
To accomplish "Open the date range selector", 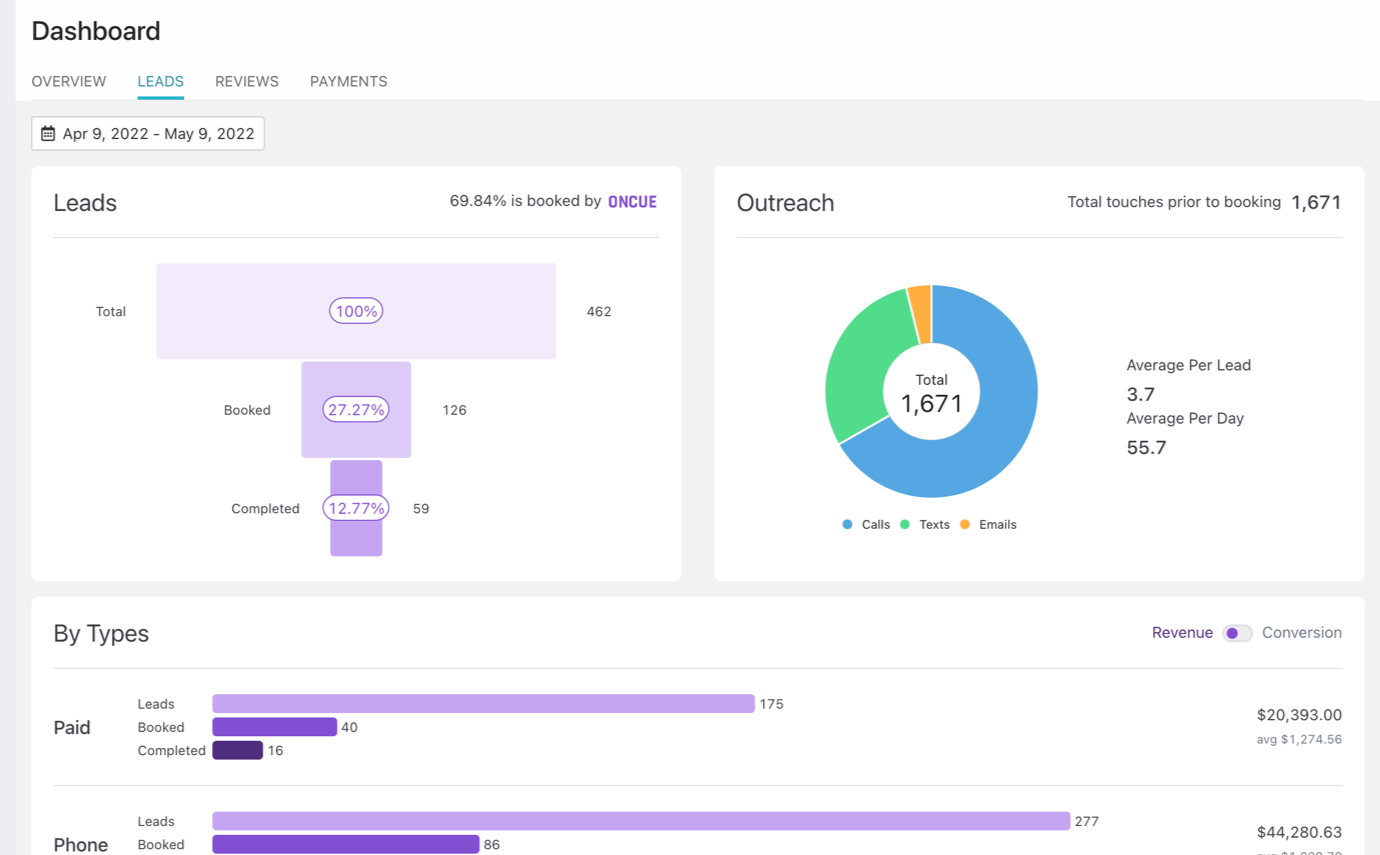I will [148, 132].
